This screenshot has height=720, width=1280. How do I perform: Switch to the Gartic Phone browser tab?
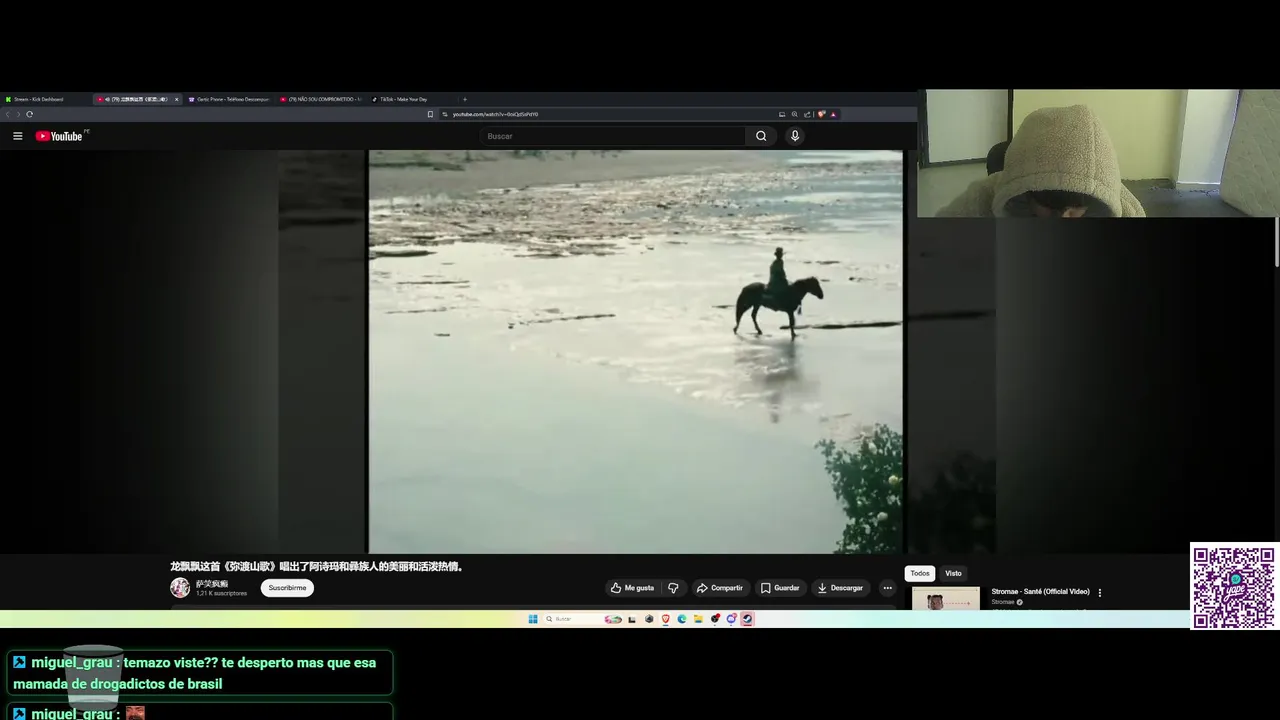coord(228,99)
